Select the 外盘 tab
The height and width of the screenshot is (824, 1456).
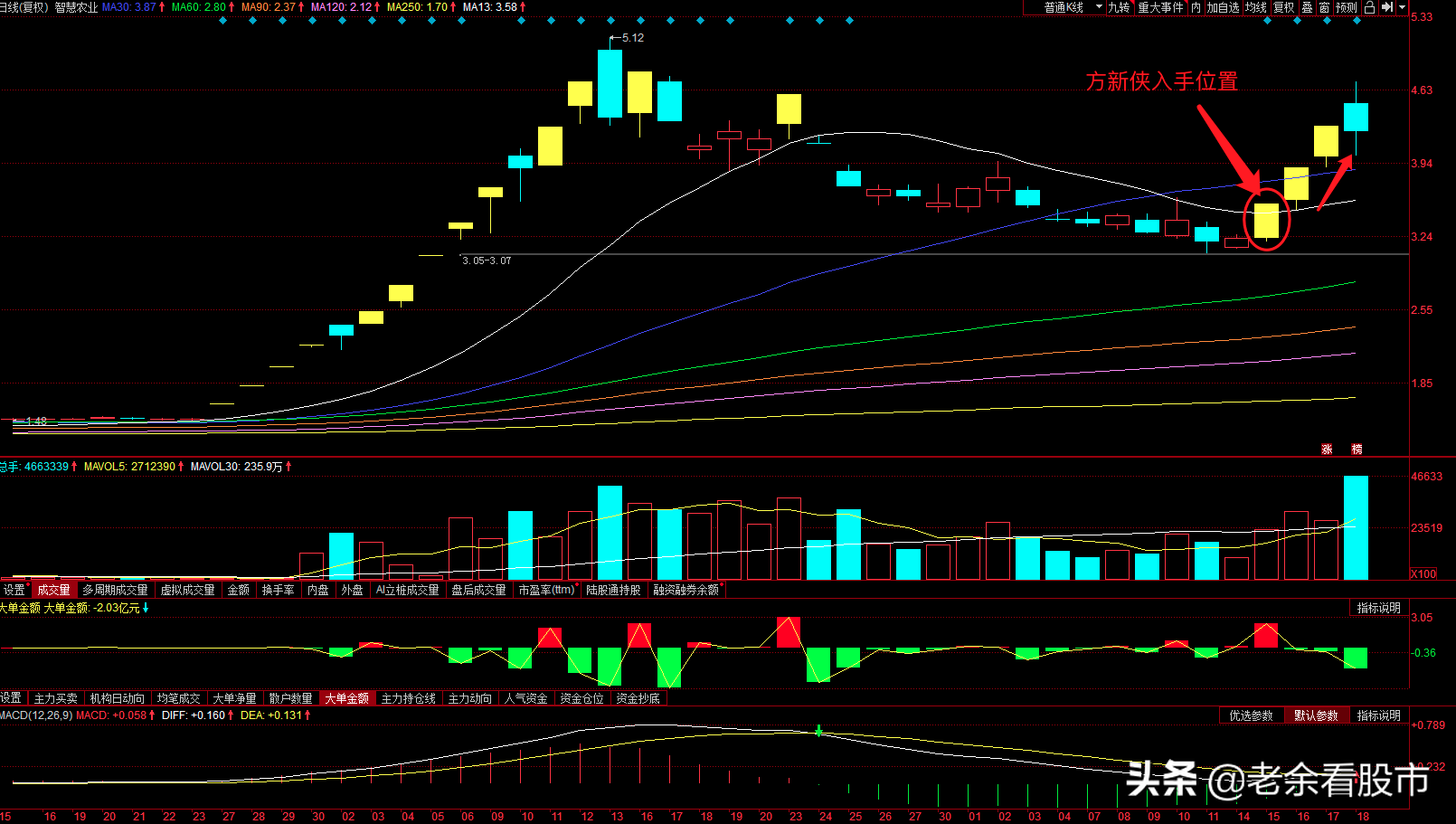353,590
